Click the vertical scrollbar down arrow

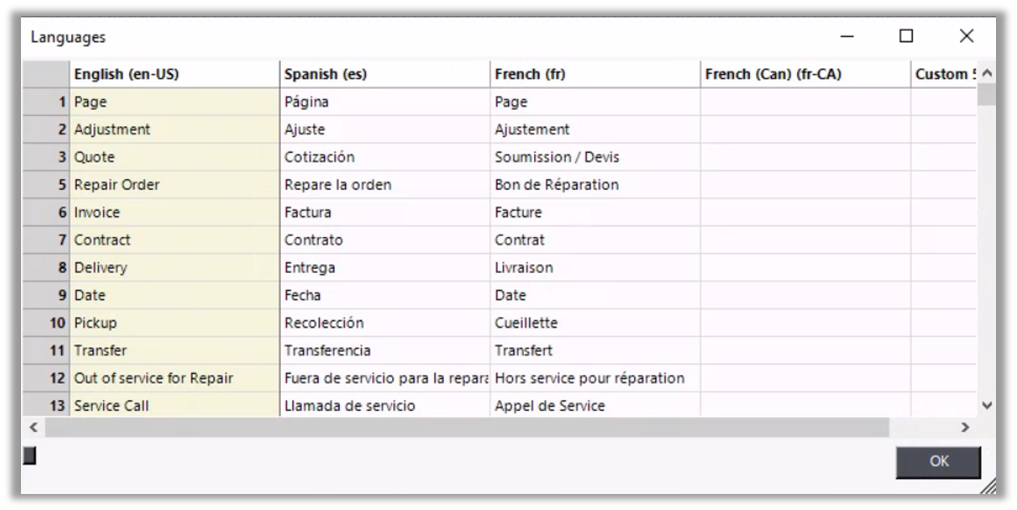point(987,405)
